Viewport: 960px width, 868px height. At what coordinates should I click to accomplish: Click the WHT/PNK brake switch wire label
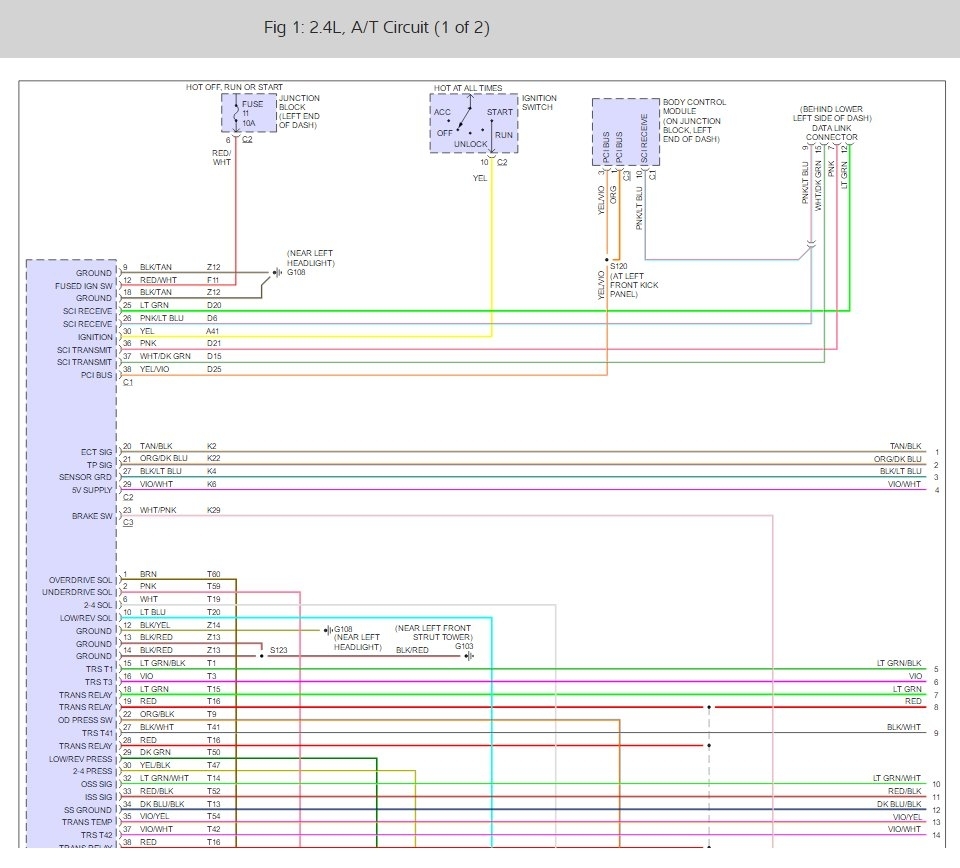158,510
